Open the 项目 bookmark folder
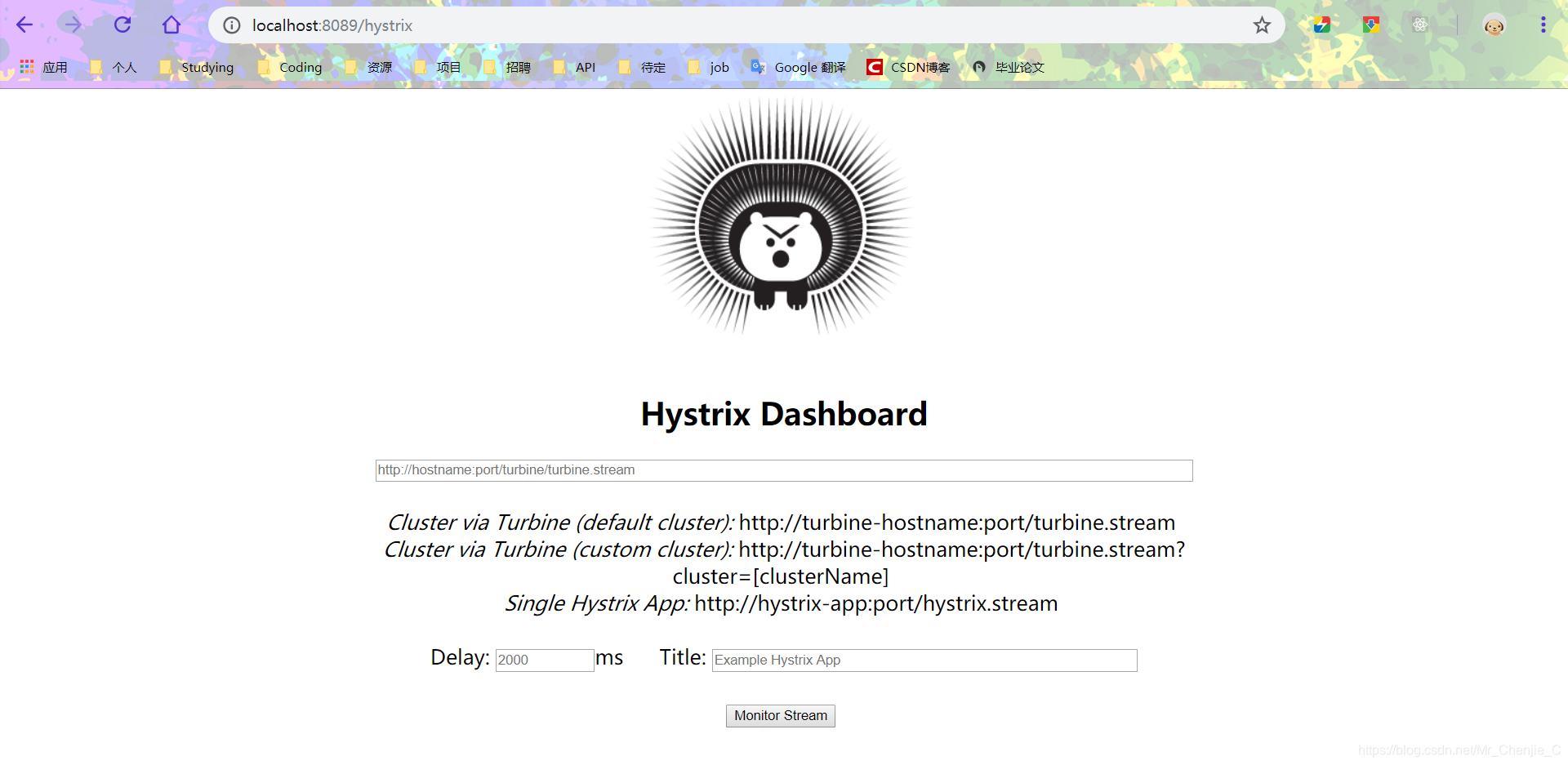The height and width of the screenshot is (765, 1568). [x=438, y=67]
